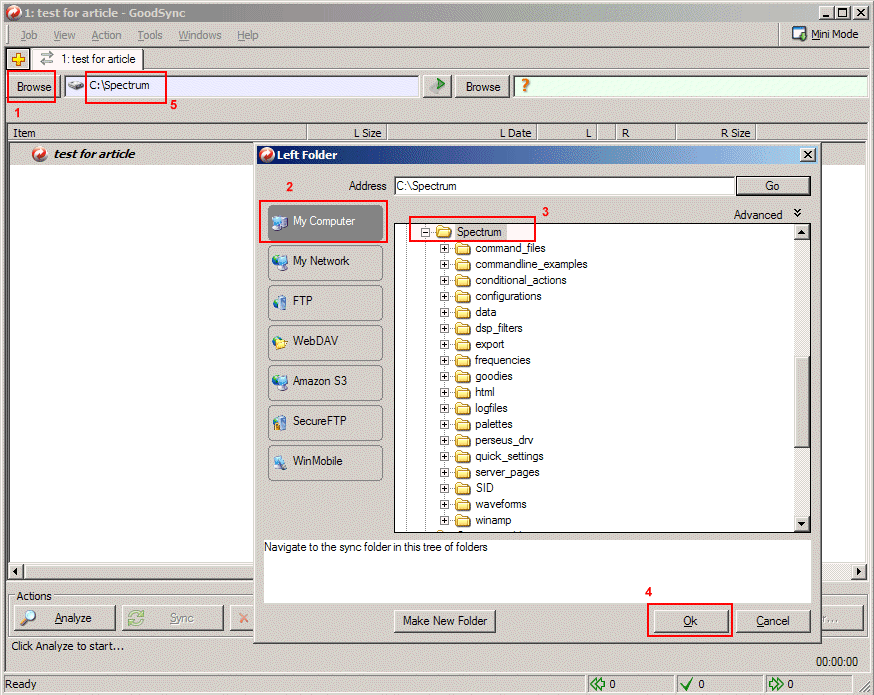Confirm folder selection with Ok
This screenshot has width=874, height=695.
click(690, 621)
